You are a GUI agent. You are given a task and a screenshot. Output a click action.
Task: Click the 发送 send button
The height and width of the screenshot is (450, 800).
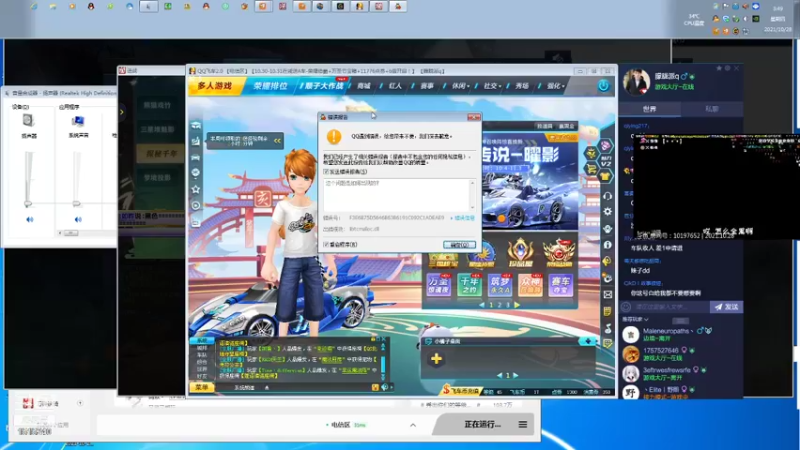(x=727, y=307)
